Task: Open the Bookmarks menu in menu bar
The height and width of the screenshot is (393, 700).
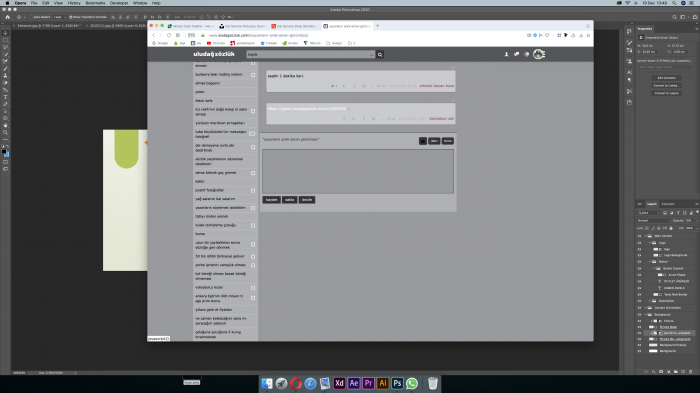Action: 95,3
